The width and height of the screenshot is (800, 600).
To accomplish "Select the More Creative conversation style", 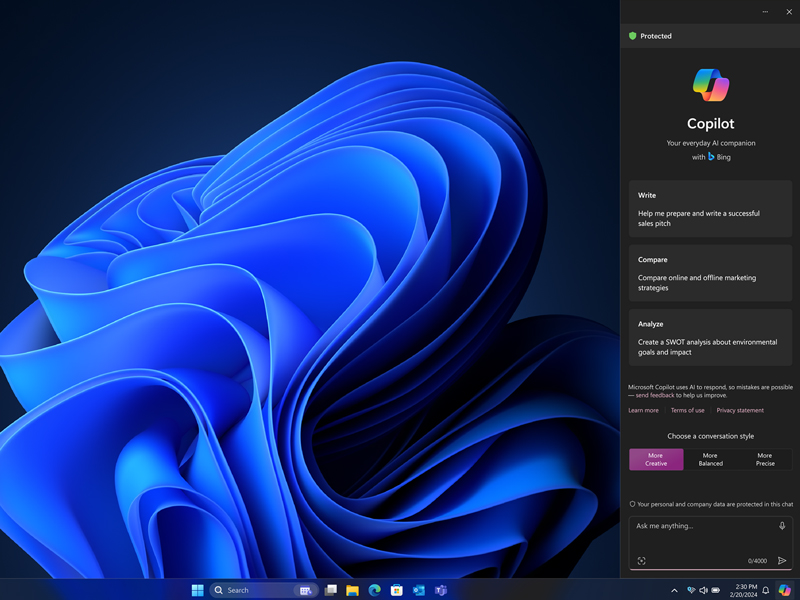I will (x=656, y=459).
